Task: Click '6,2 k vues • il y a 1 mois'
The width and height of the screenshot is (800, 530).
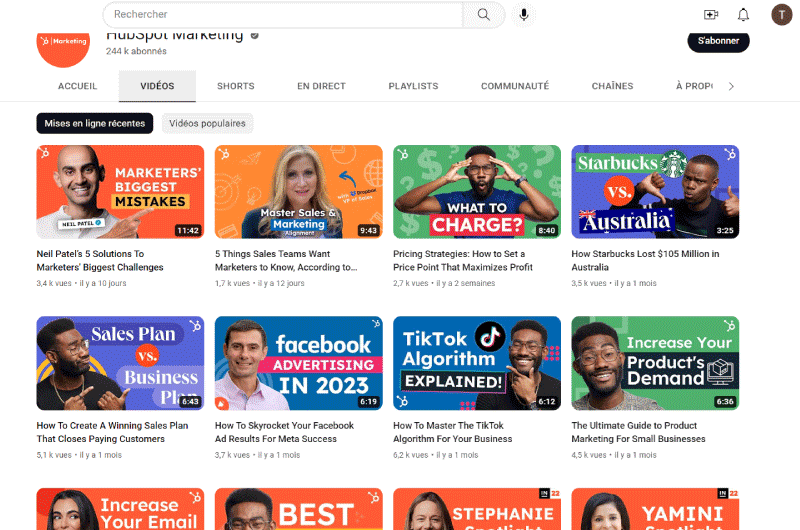Action: coord(436,455)
